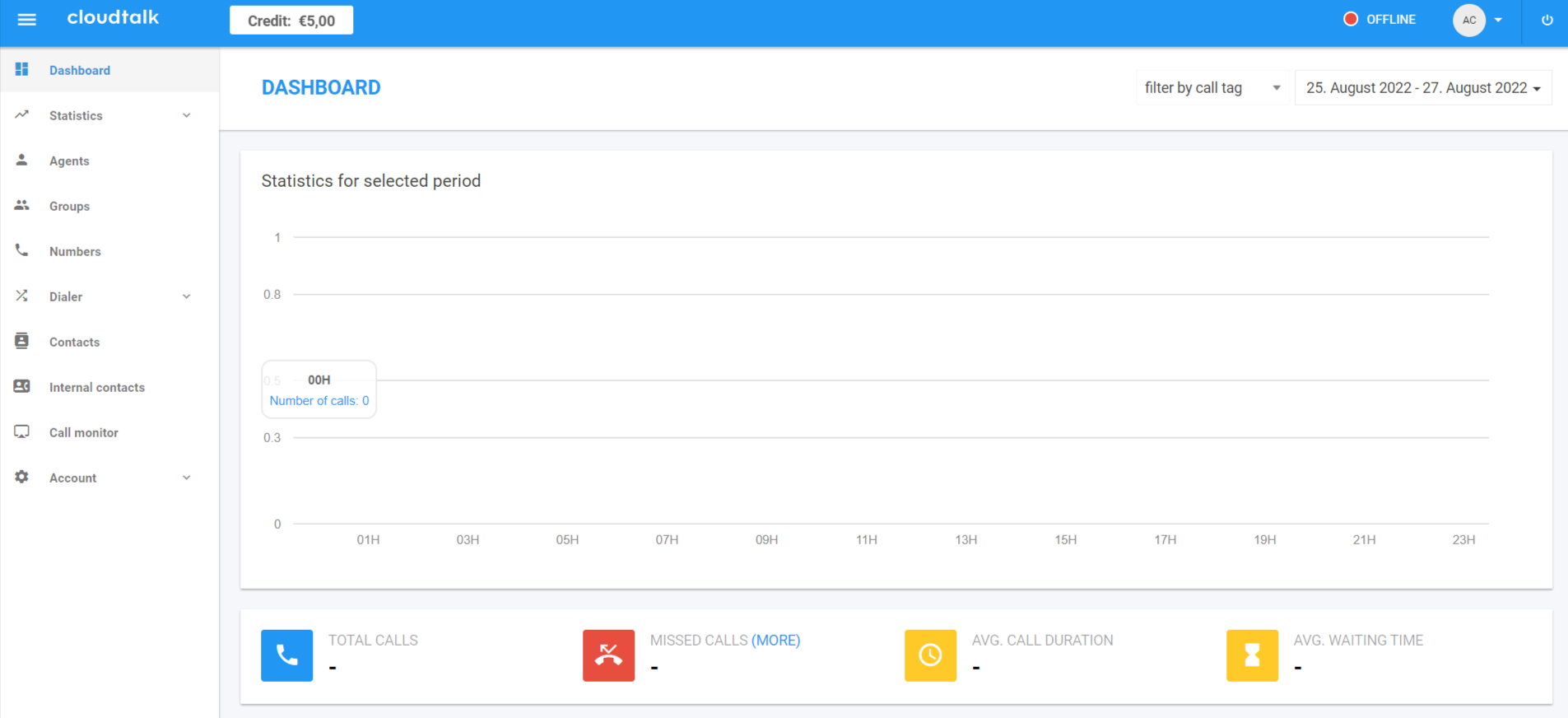Click the Contacts book icon
1568x718 pixels.
click(x=22, y=341)
